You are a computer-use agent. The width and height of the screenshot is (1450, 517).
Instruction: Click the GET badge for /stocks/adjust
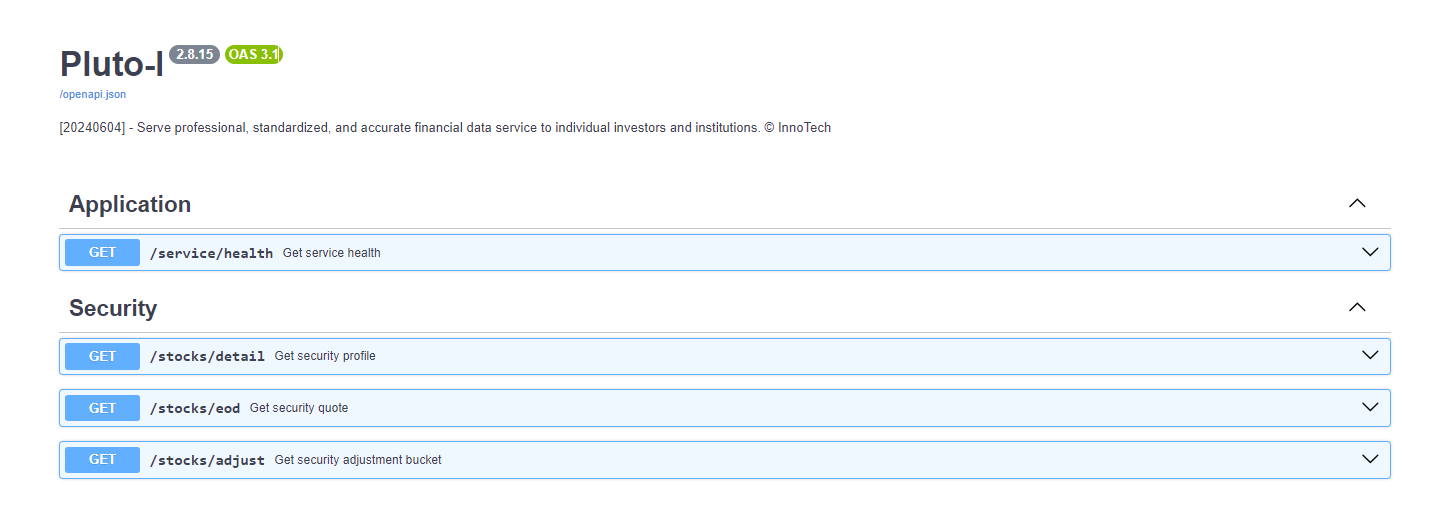pyautogui.click(x=102, y=460)
